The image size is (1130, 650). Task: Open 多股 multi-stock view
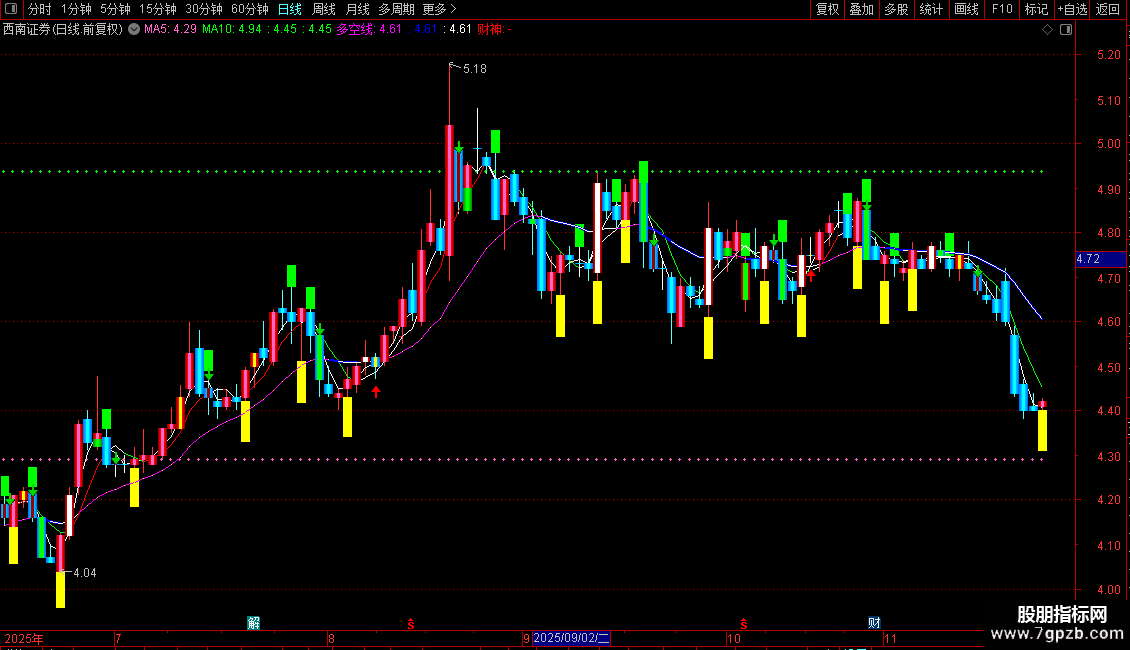click(896, 9)
